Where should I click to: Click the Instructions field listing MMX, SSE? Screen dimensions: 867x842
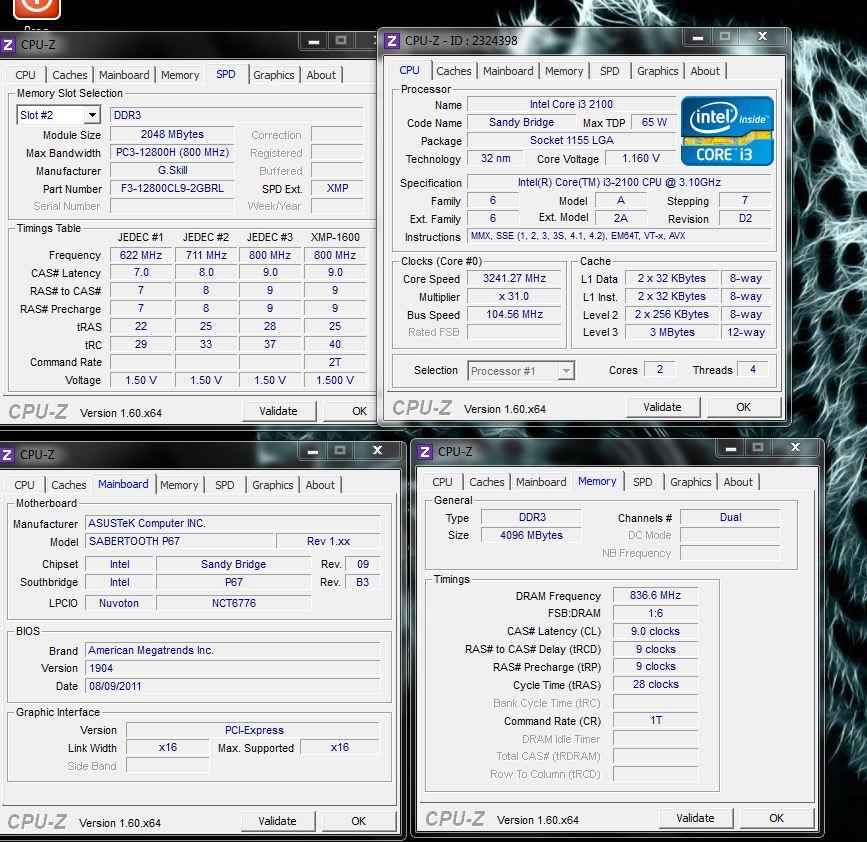(x=619, y=236)
